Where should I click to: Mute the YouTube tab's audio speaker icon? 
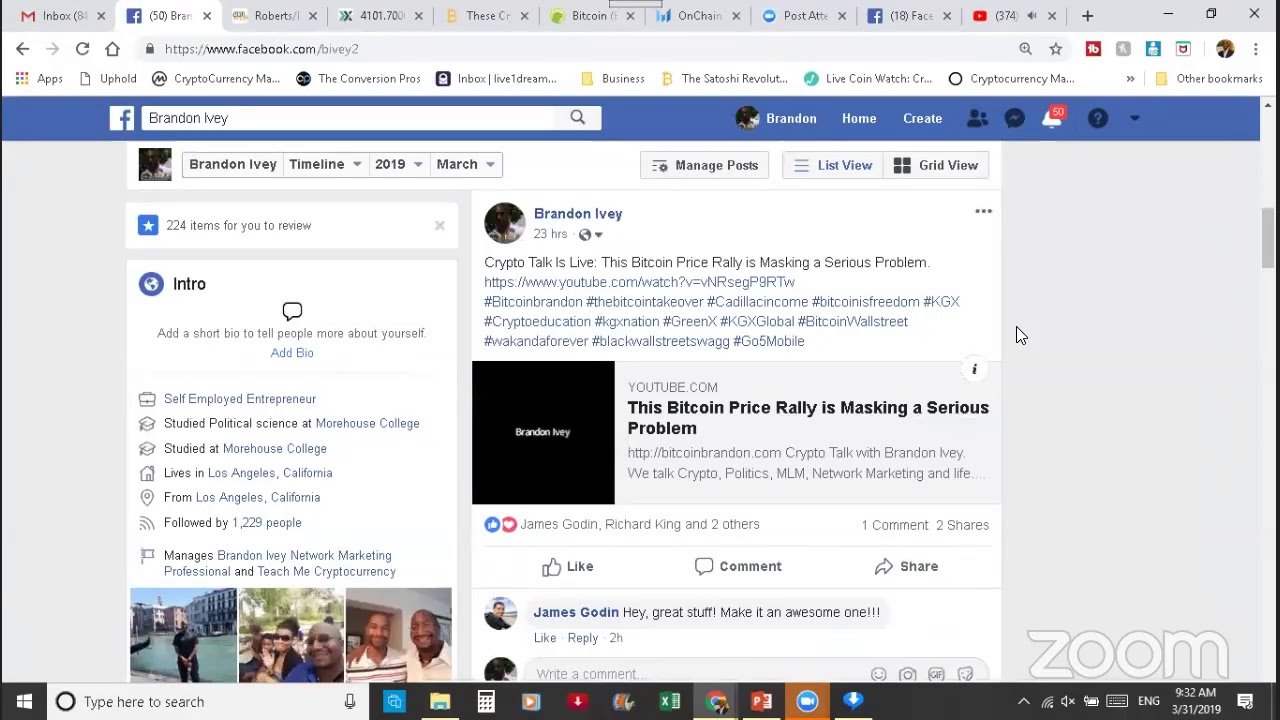(1031, 16)
